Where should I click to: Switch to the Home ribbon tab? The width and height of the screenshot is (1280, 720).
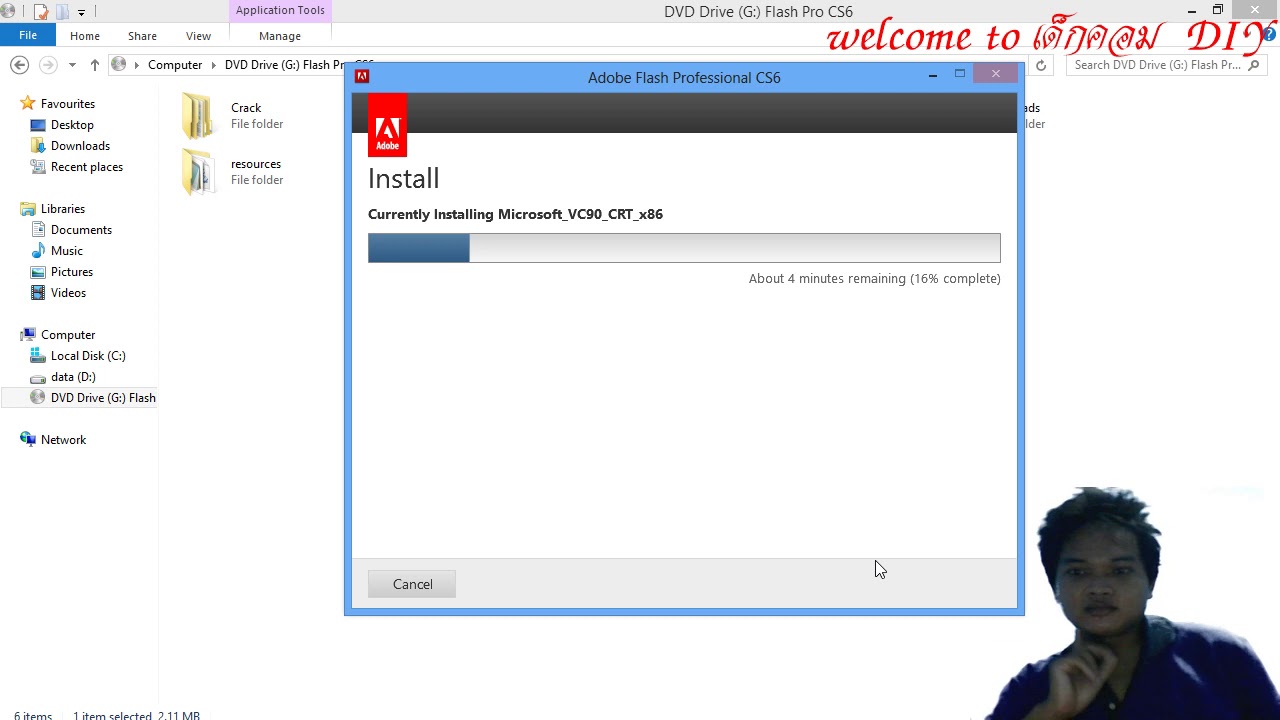(x=85, y=36)
